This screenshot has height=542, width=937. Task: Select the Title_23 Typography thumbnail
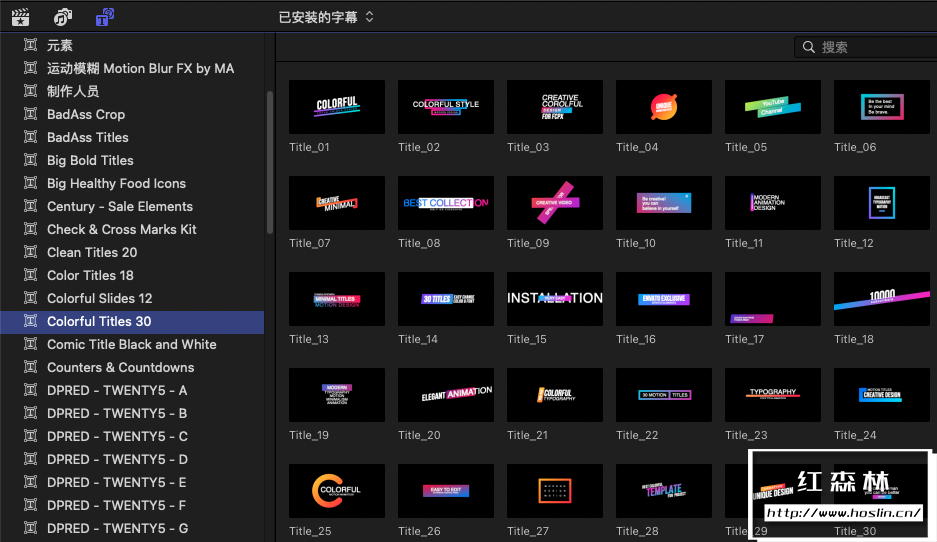pos(773,395)
